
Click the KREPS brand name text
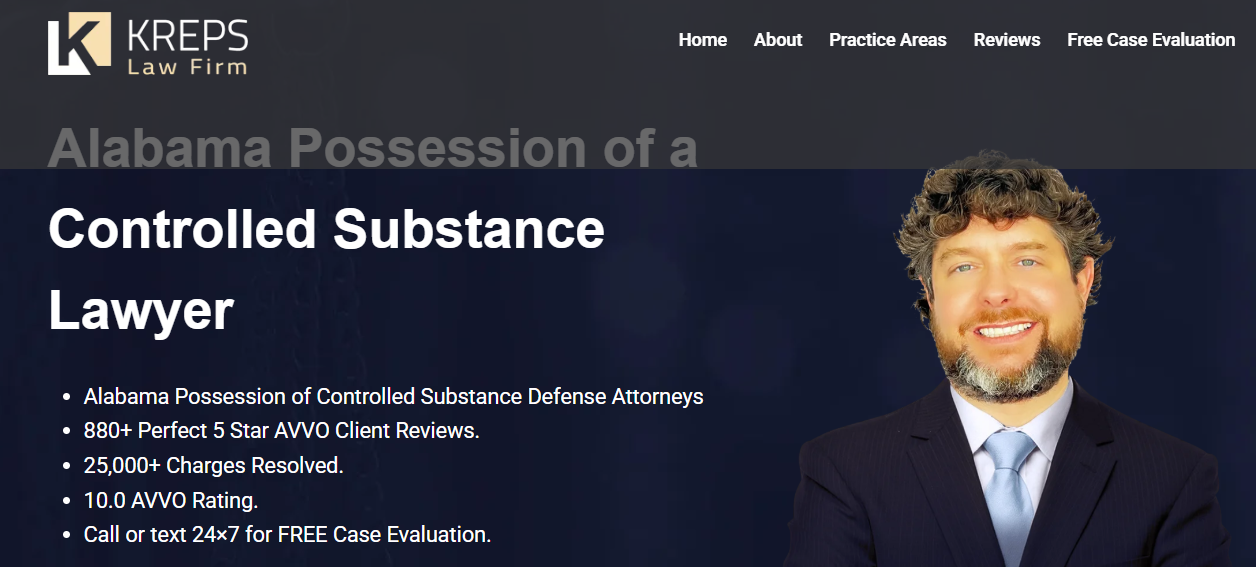187,34
